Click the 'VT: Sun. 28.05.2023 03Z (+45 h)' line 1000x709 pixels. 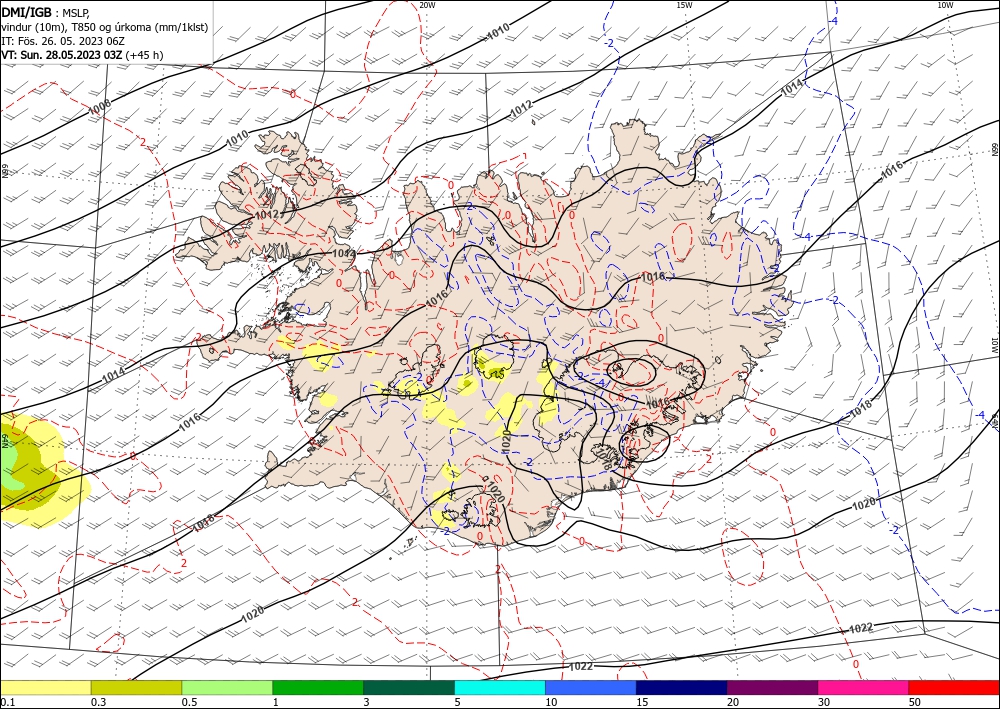(x=82, y=55)
